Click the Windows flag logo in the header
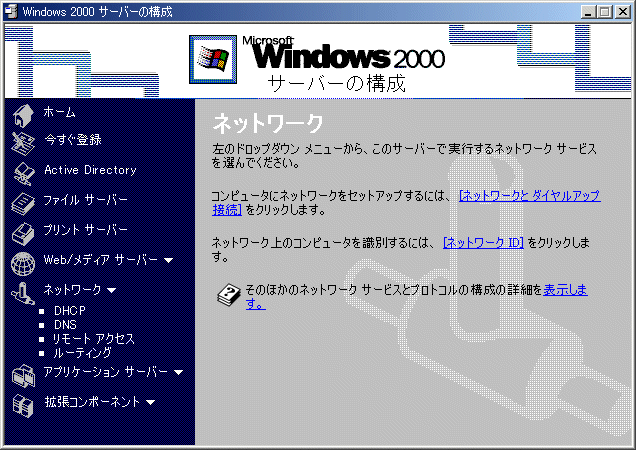Screen dimensions: 636x450 click(213, 59)
